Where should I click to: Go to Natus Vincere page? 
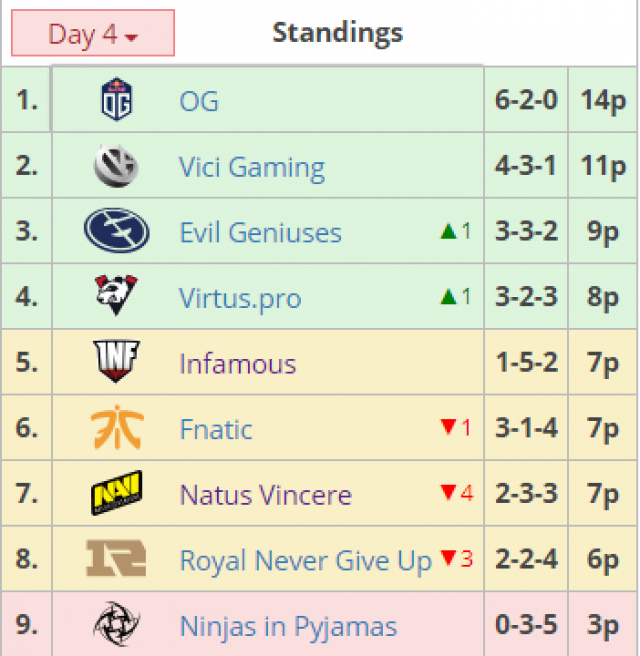coord(266,495)
